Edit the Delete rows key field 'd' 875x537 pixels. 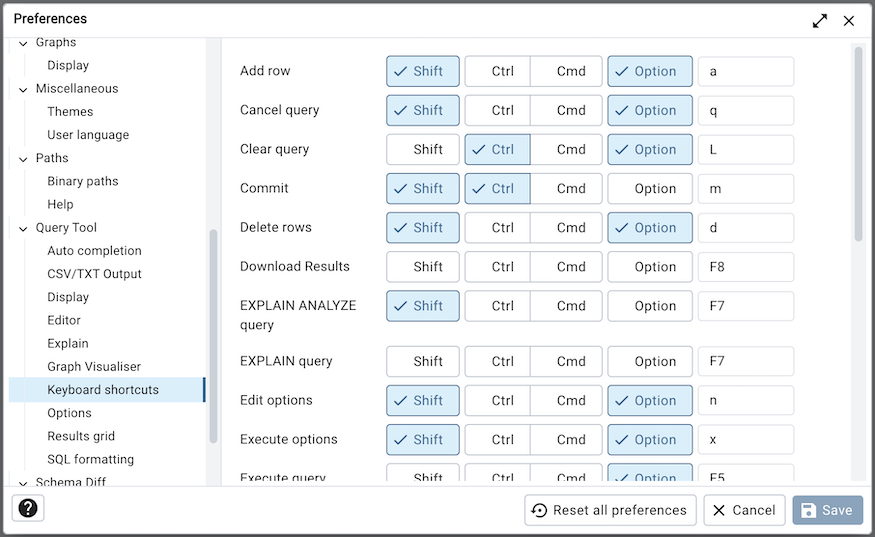coord(746,228)
